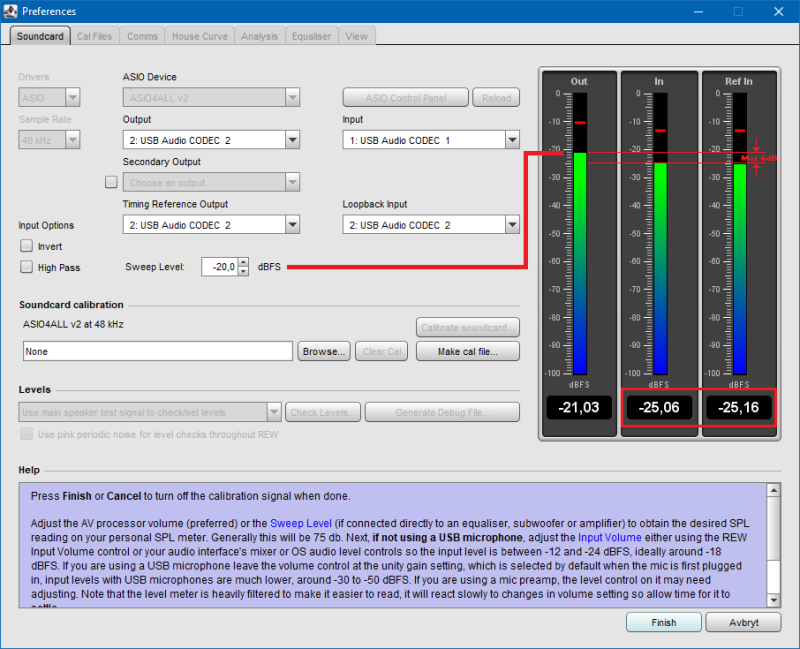Click the Out level meter bar

point(580,234)
